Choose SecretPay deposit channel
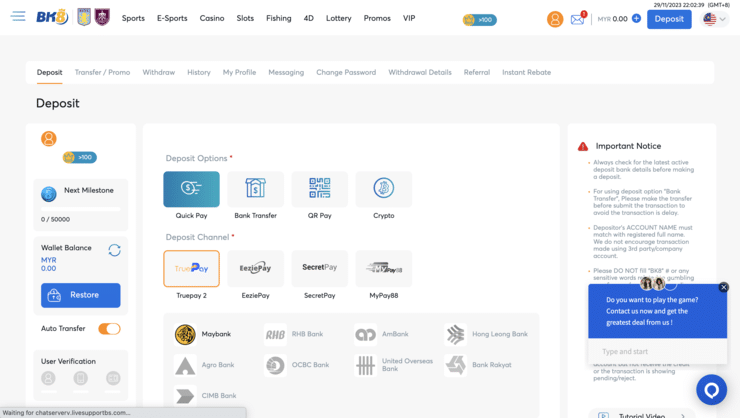 click(x=320, y=268)
